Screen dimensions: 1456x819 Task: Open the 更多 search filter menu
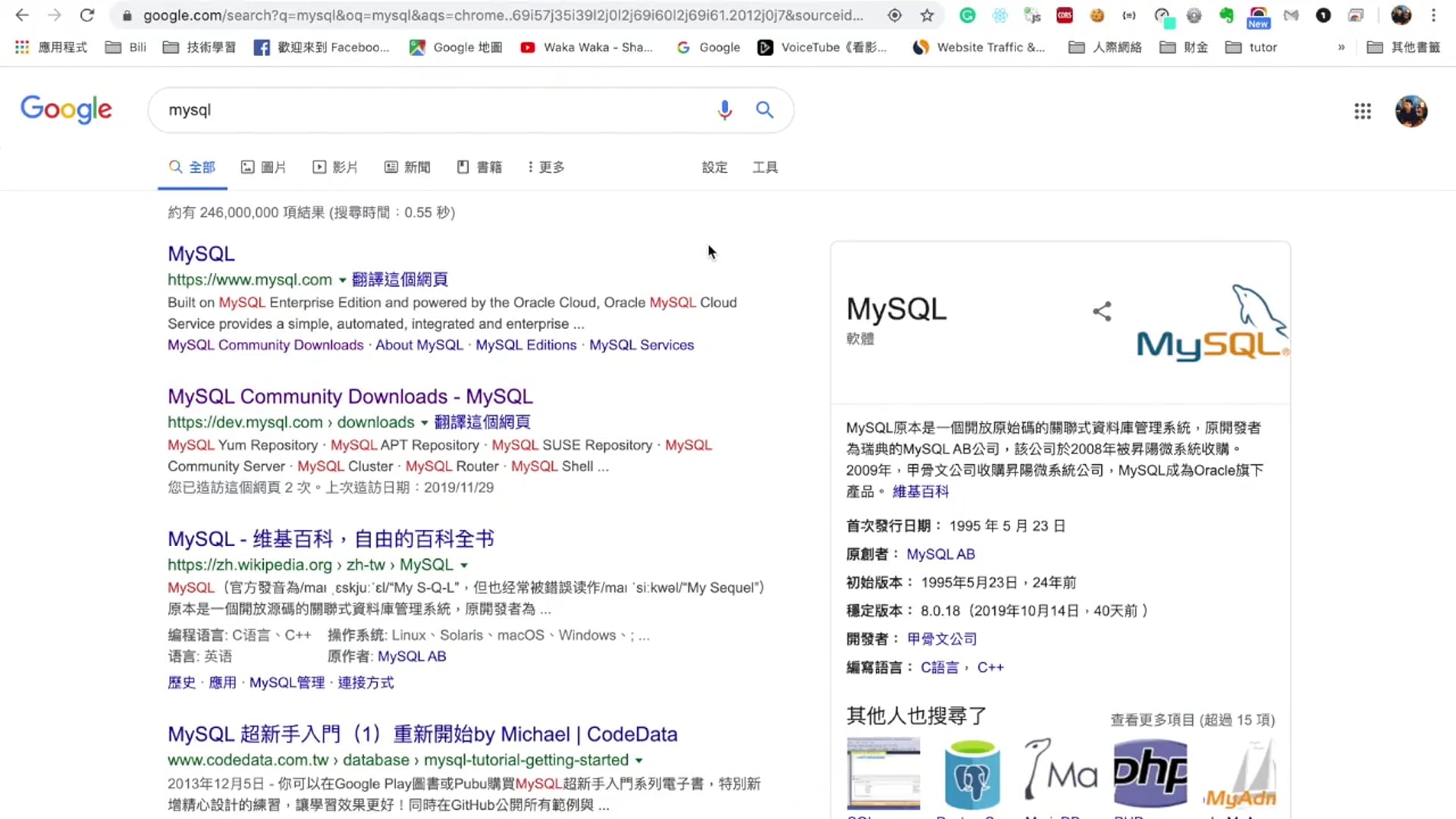click(546, 167)
